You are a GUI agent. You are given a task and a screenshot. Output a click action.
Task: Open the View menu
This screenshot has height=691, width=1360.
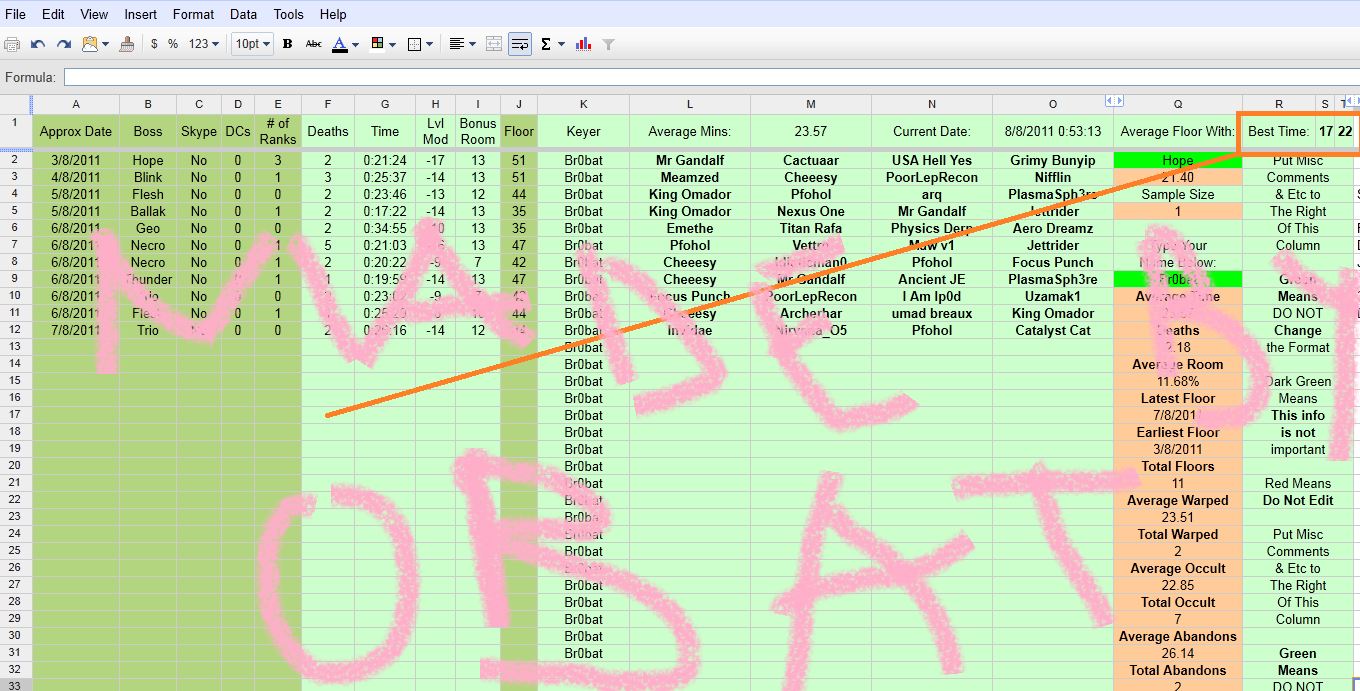(x=94, y=14)
